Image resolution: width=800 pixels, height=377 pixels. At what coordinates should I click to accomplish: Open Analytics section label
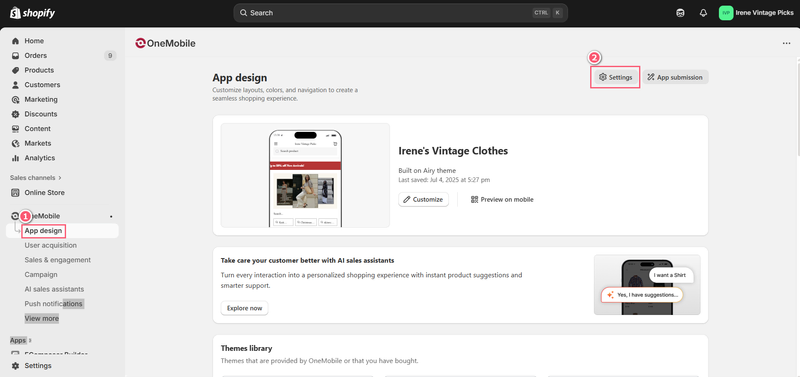point(40,158)
